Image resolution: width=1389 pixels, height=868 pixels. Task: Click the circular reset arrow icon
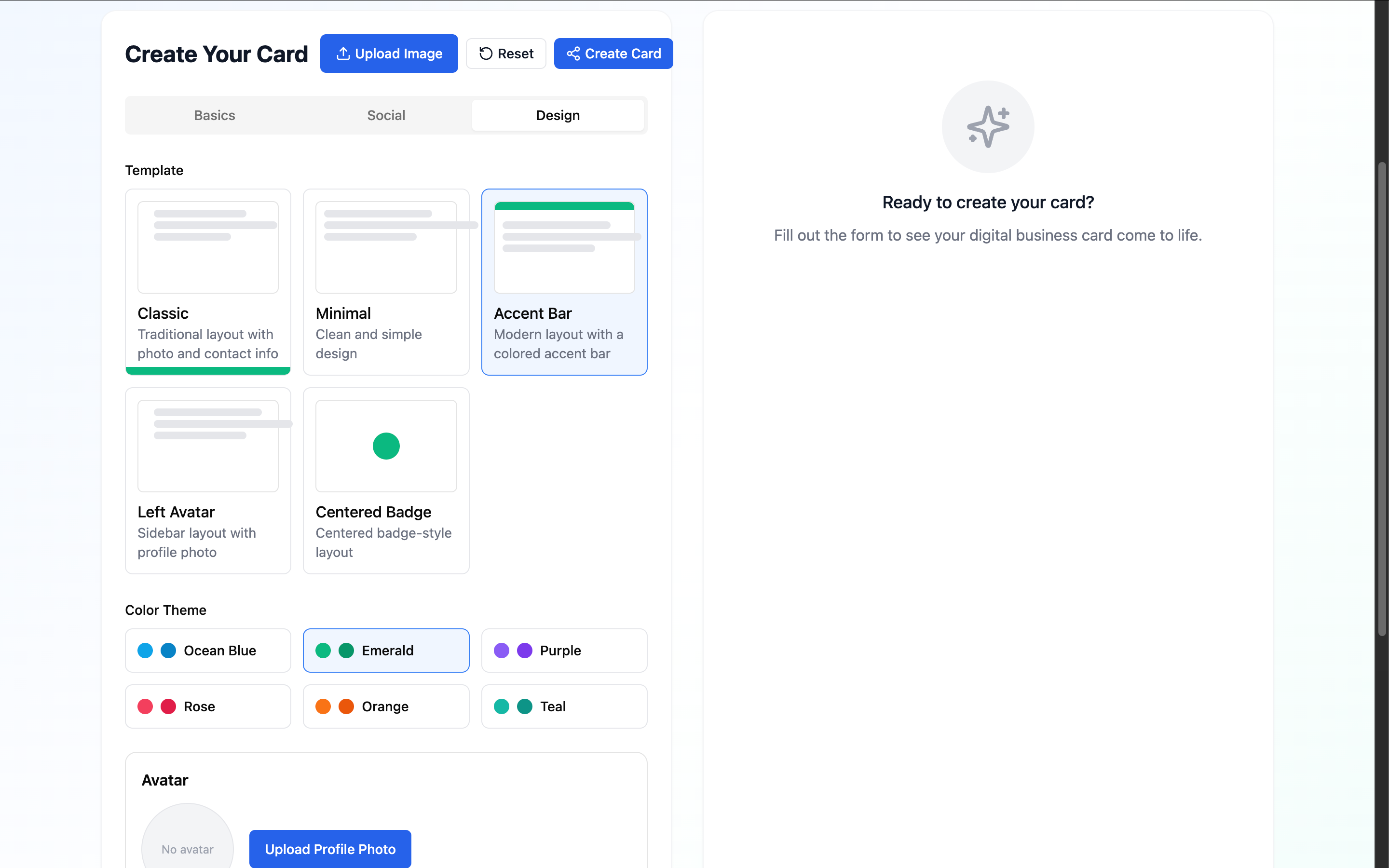point(486,54)
